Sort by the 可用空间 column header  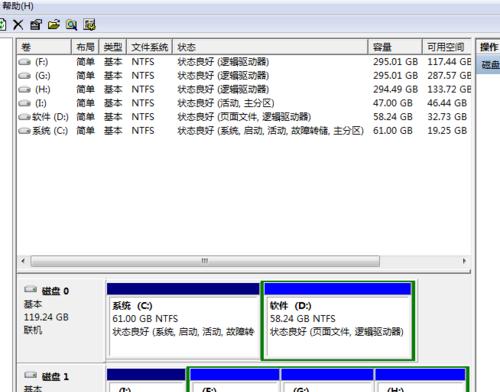pyautogui.click(x=447, y=47)
